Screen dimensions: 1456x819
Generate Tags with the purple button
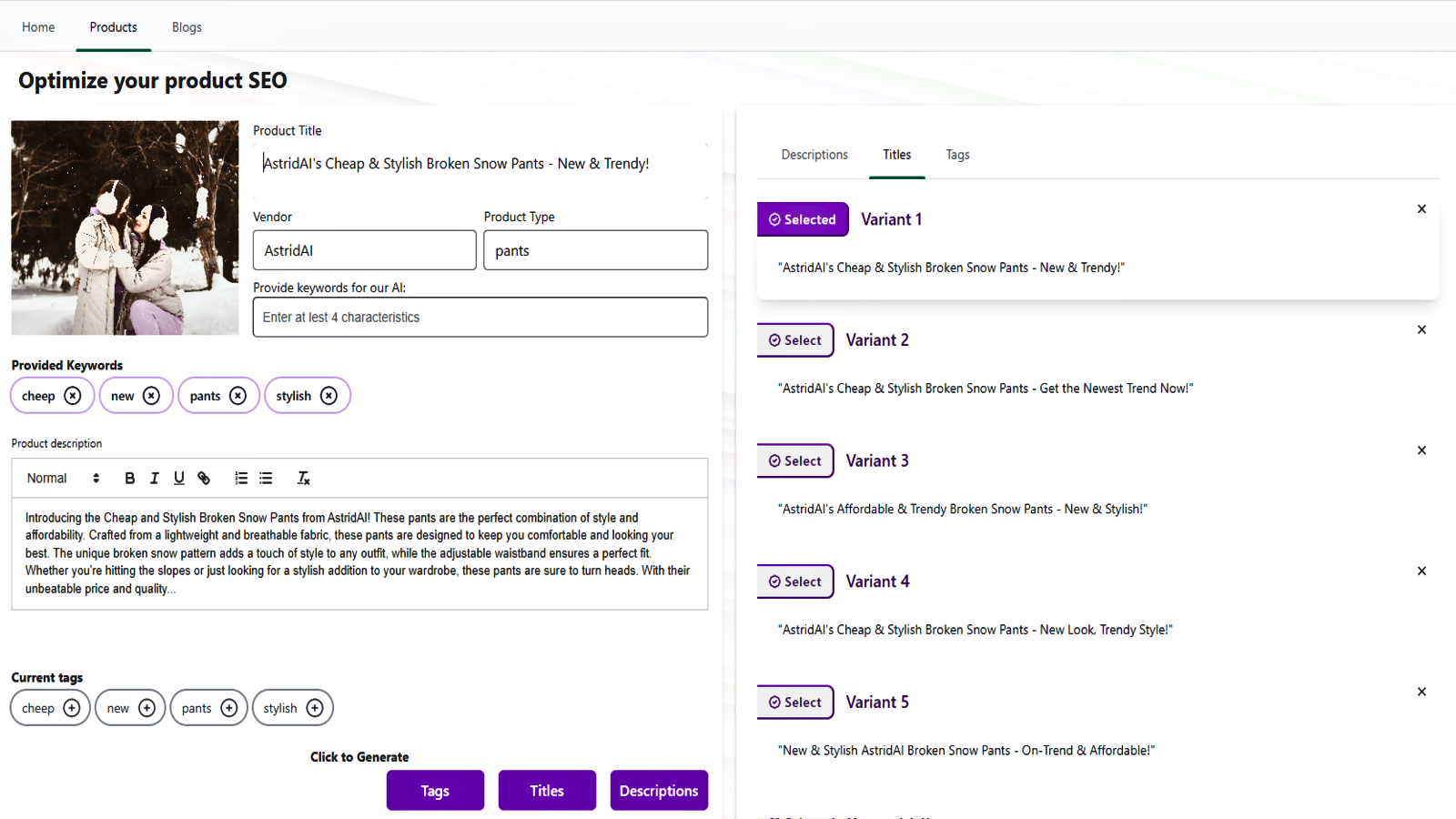435,791
